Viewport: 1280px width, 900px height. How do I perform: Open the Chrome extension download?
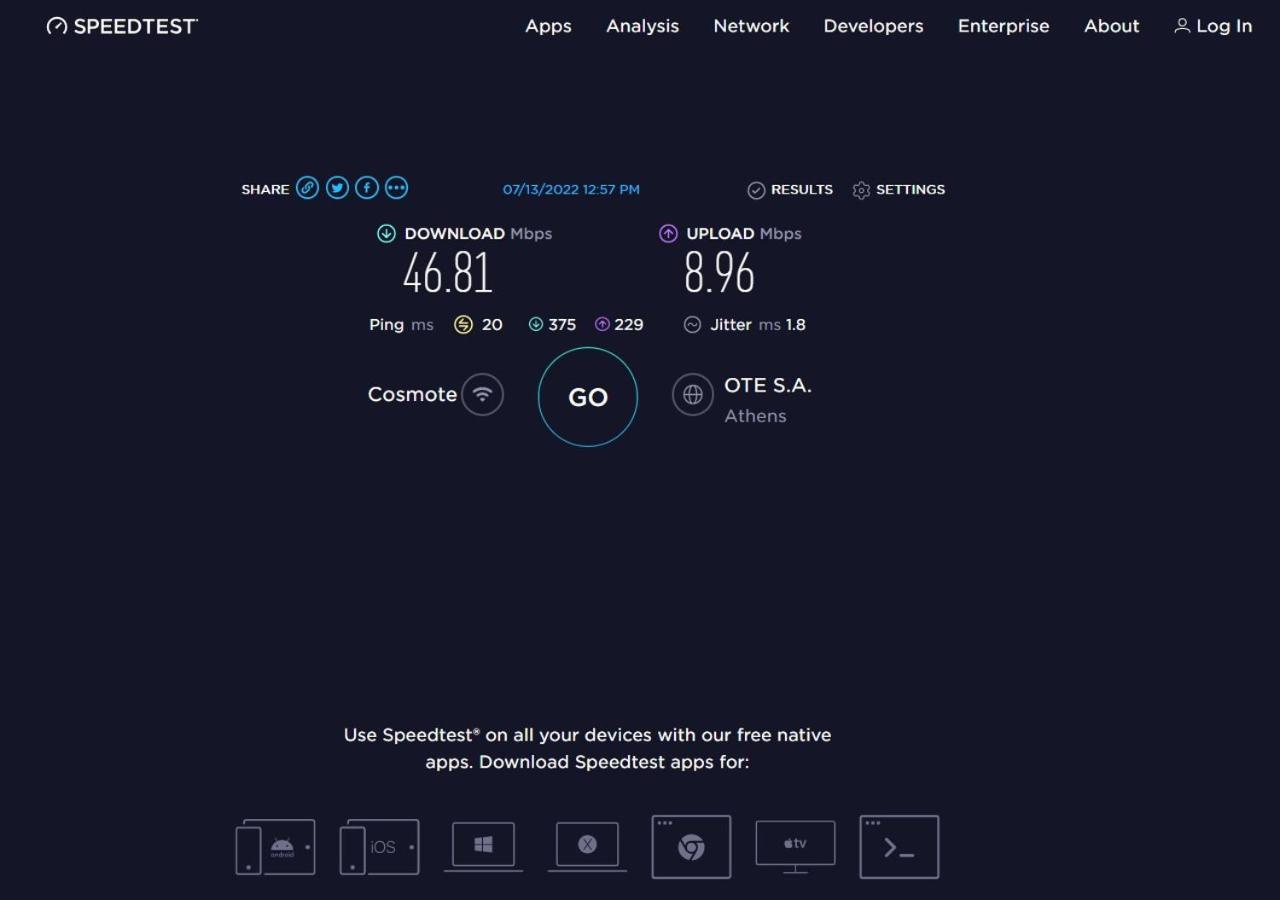click(x=691, y=847)
